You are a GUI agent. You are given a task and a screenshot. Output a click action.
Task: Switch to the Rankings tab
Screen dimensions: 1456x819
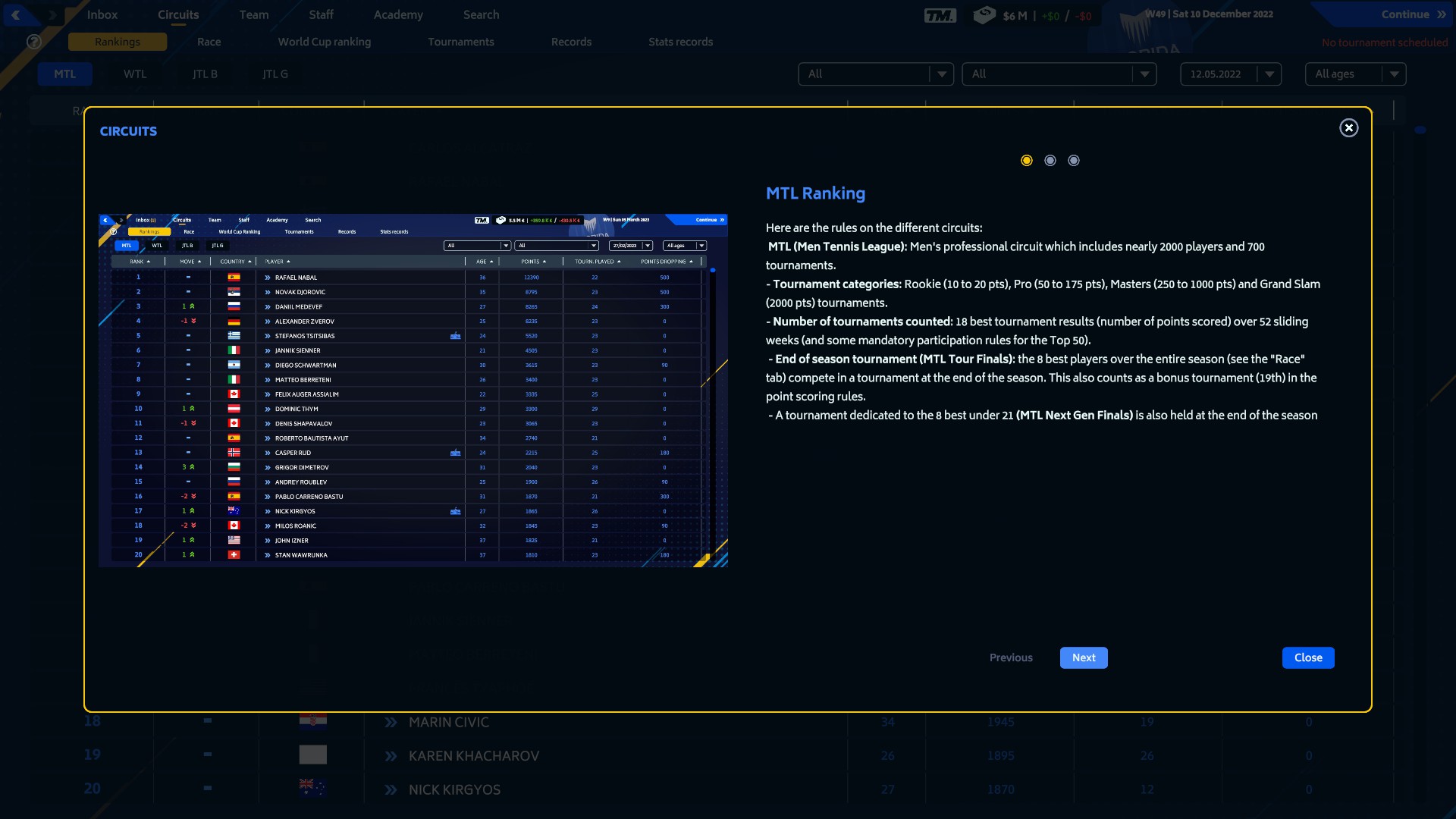coord(118,42)
